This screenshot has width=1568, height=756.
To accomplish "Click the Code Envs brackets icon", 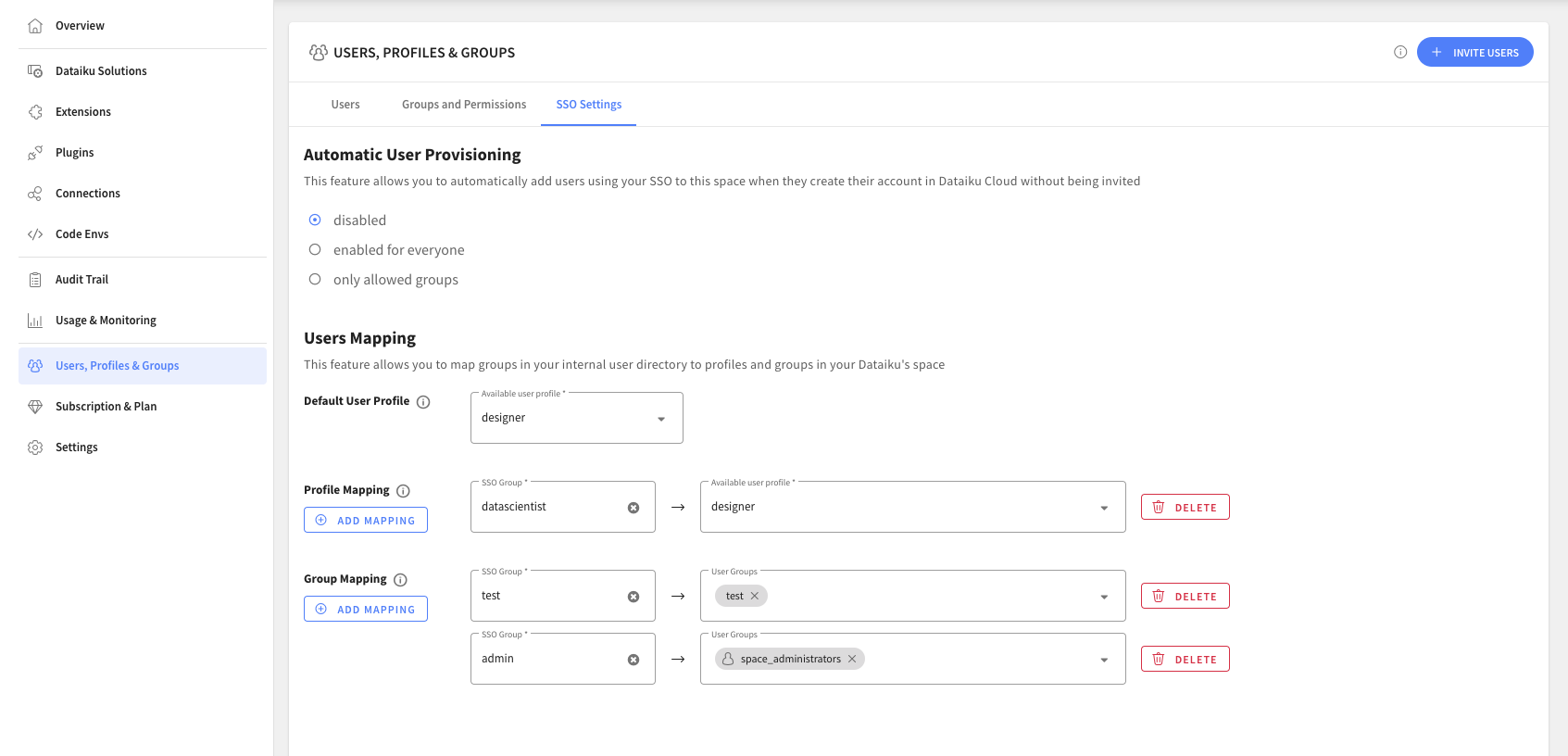I will click(x=35, y=234).
